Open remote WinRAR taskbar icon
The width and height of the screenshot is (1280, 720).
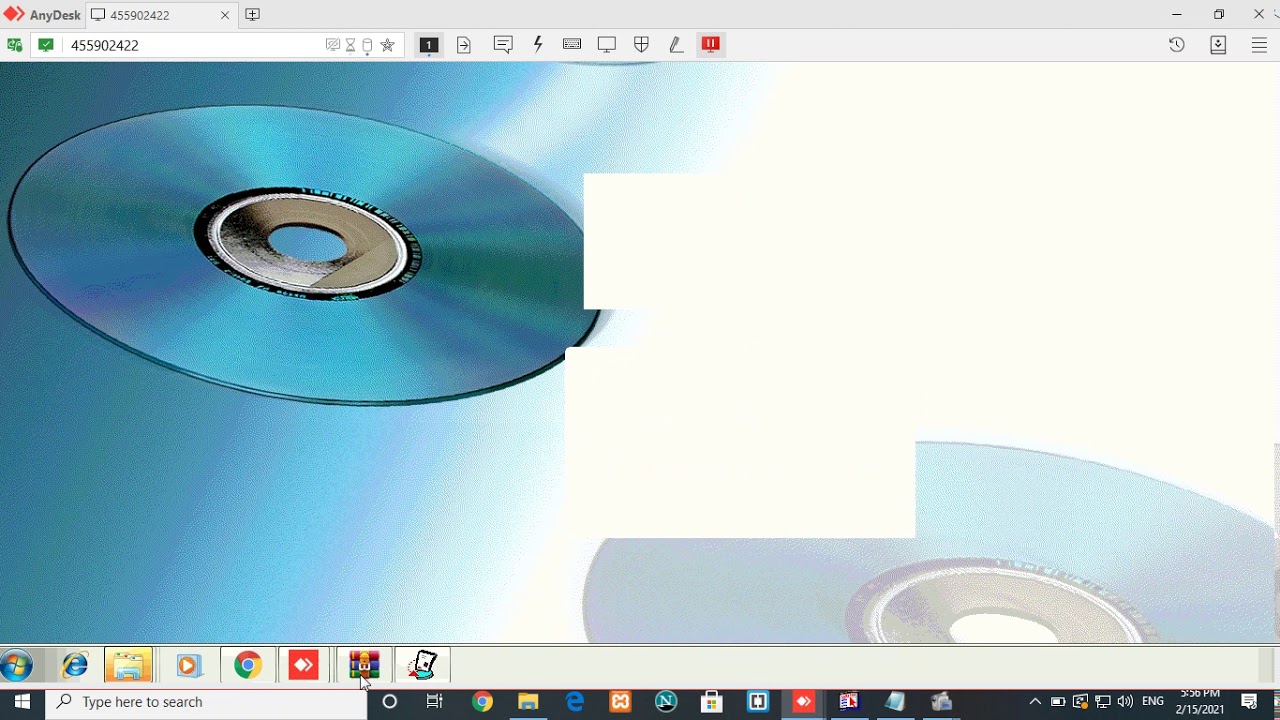(364, 665)
